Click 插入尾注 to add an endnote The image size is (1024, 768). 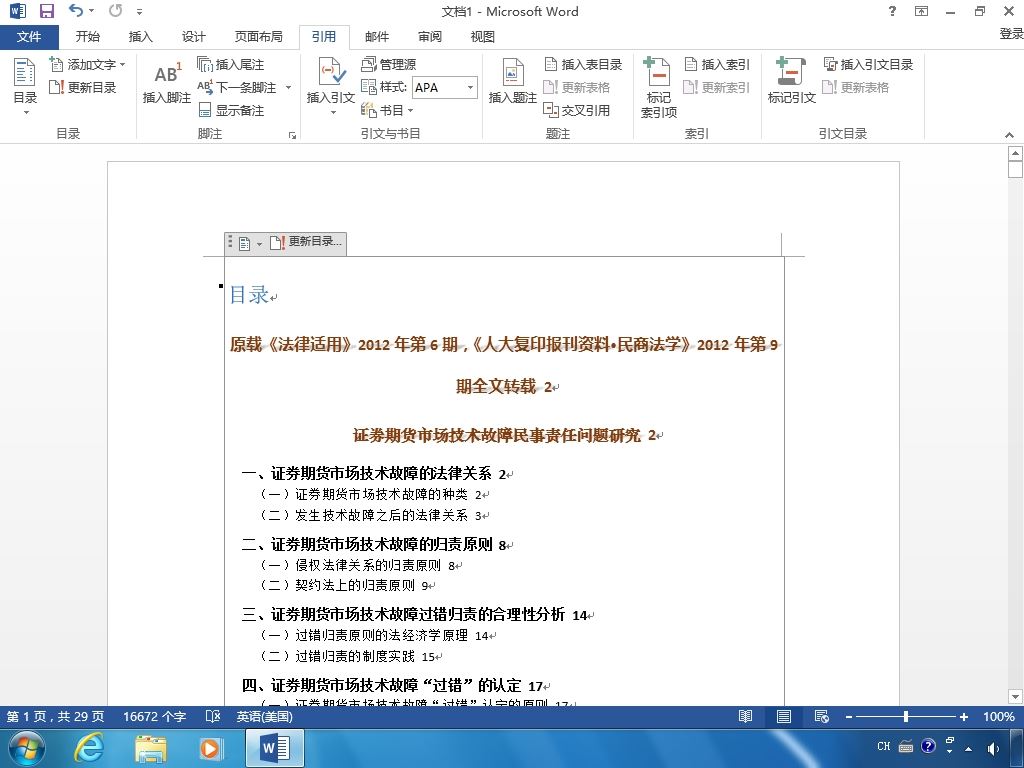pyautogui.click(x=231, y=65)
